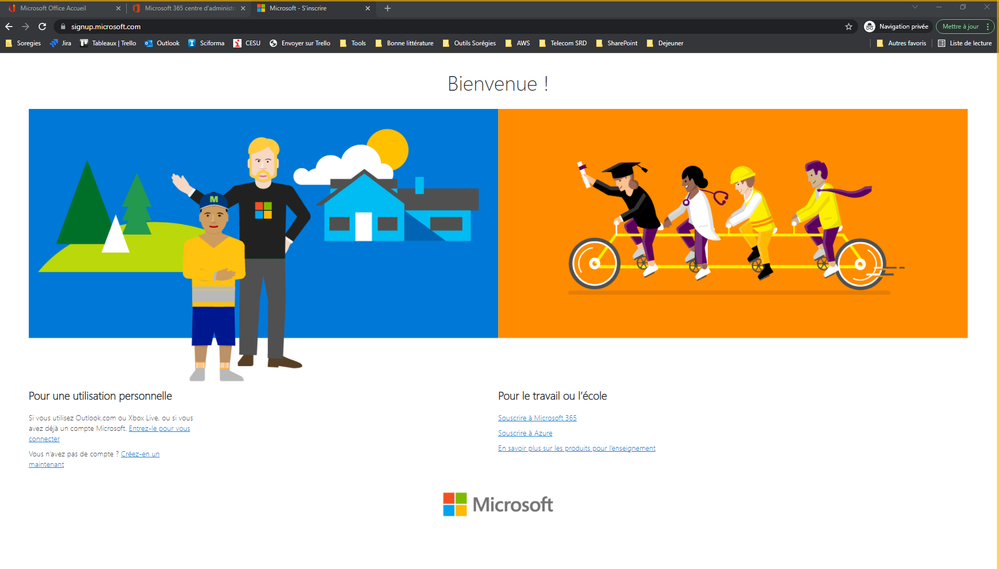Image resolution: width=999 pixels, height=569 pixels.
Task: Click the Microsoft logo at page bottom
Action: (x=498, y=505)
